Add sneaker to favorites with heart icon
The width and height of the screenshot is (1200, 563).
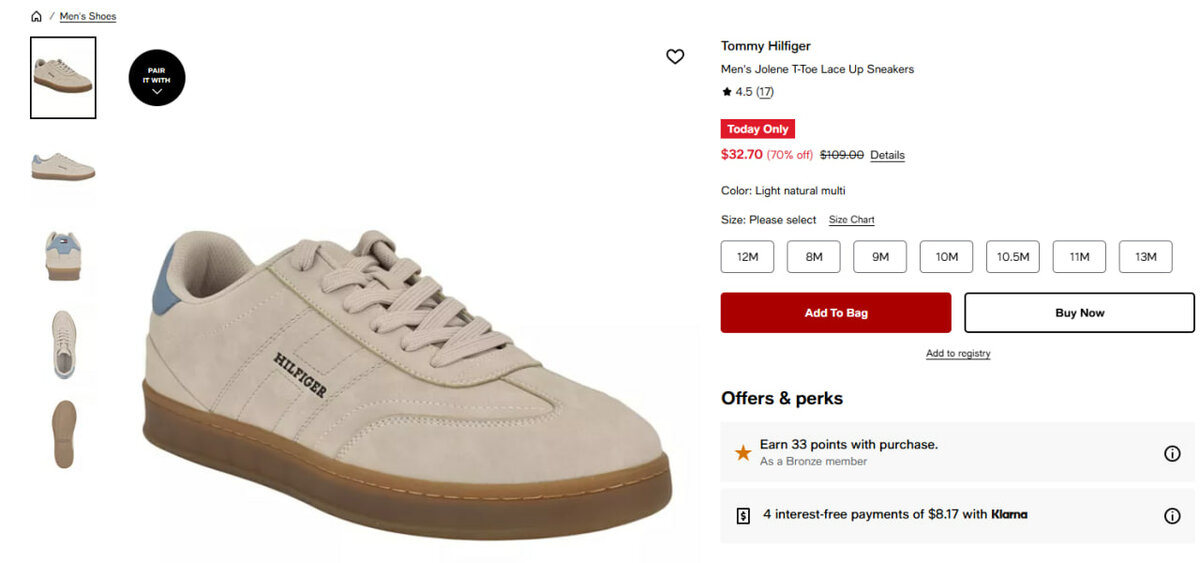675,57
